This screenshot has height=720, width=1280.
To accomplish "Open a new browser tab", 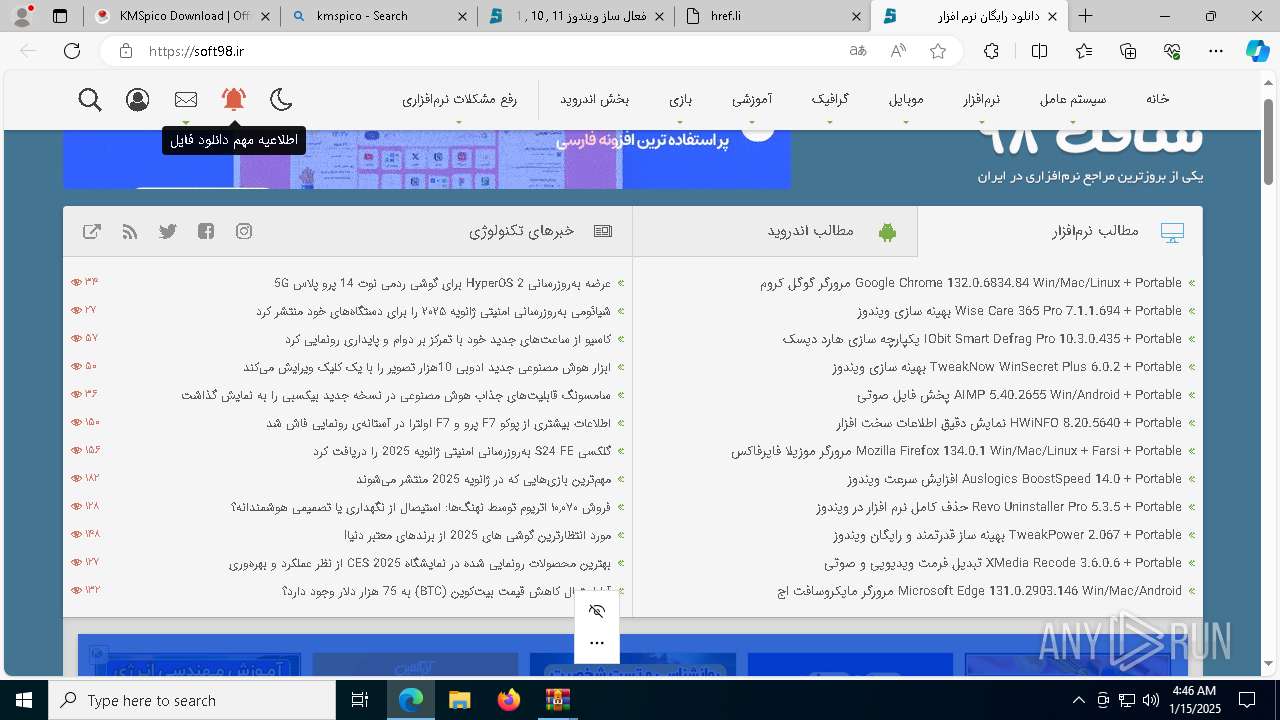I will 1085,16.
